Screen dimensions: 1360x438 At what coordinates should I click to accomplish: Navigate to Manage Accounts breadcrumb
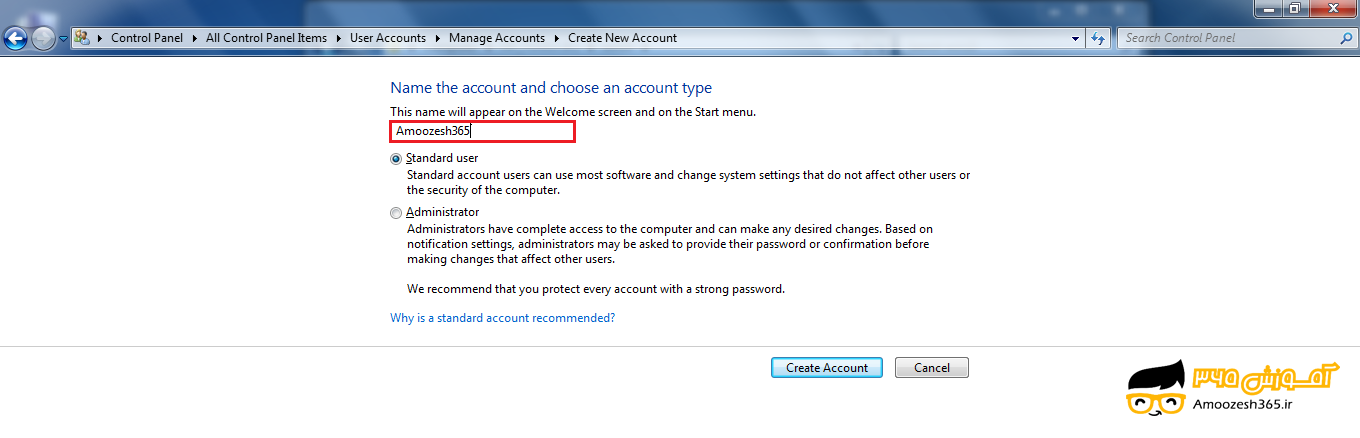pyautogui.click(x=497, y=38)
